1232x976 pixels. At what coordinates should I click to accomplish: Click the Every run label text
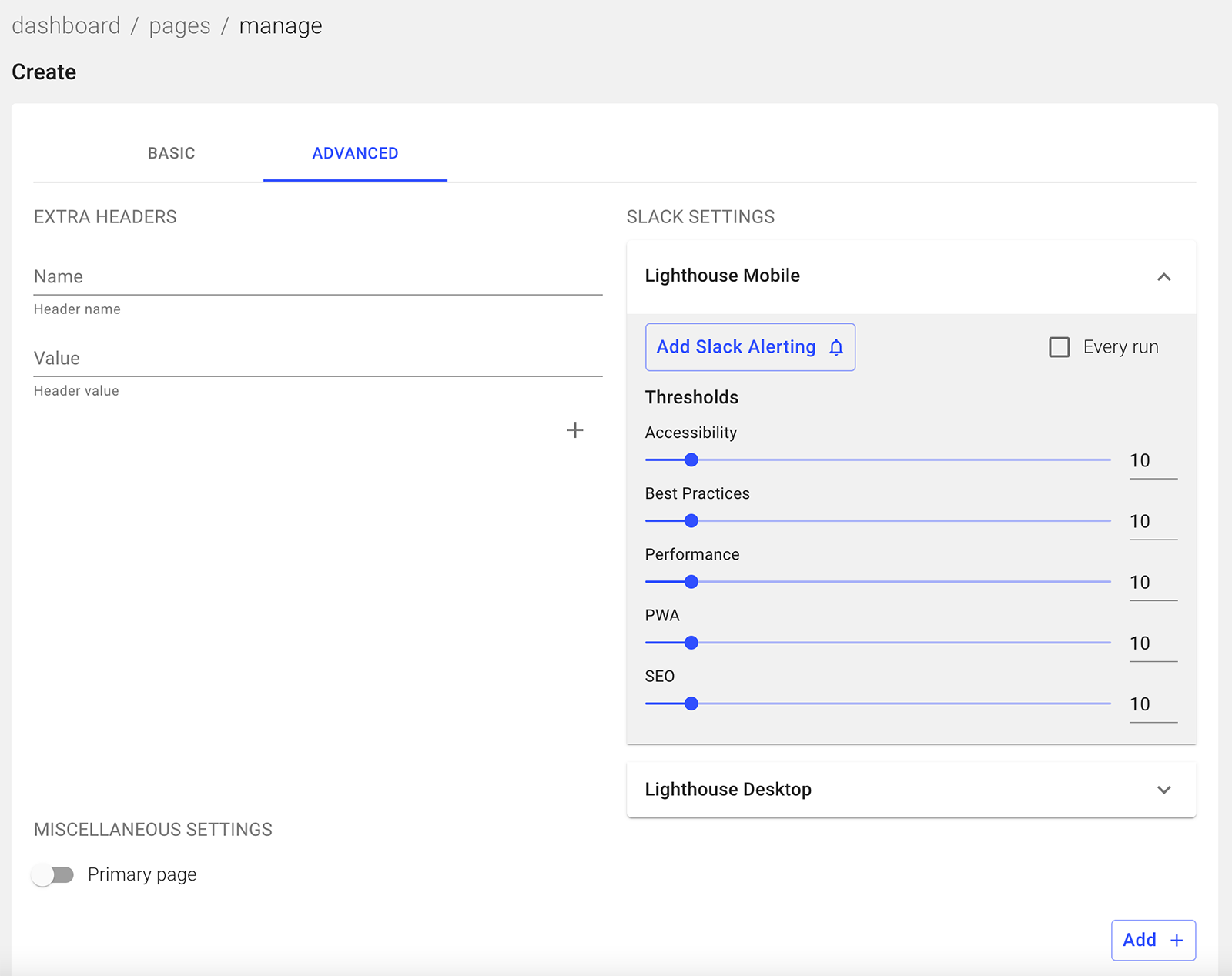(x=1120, y=347)
